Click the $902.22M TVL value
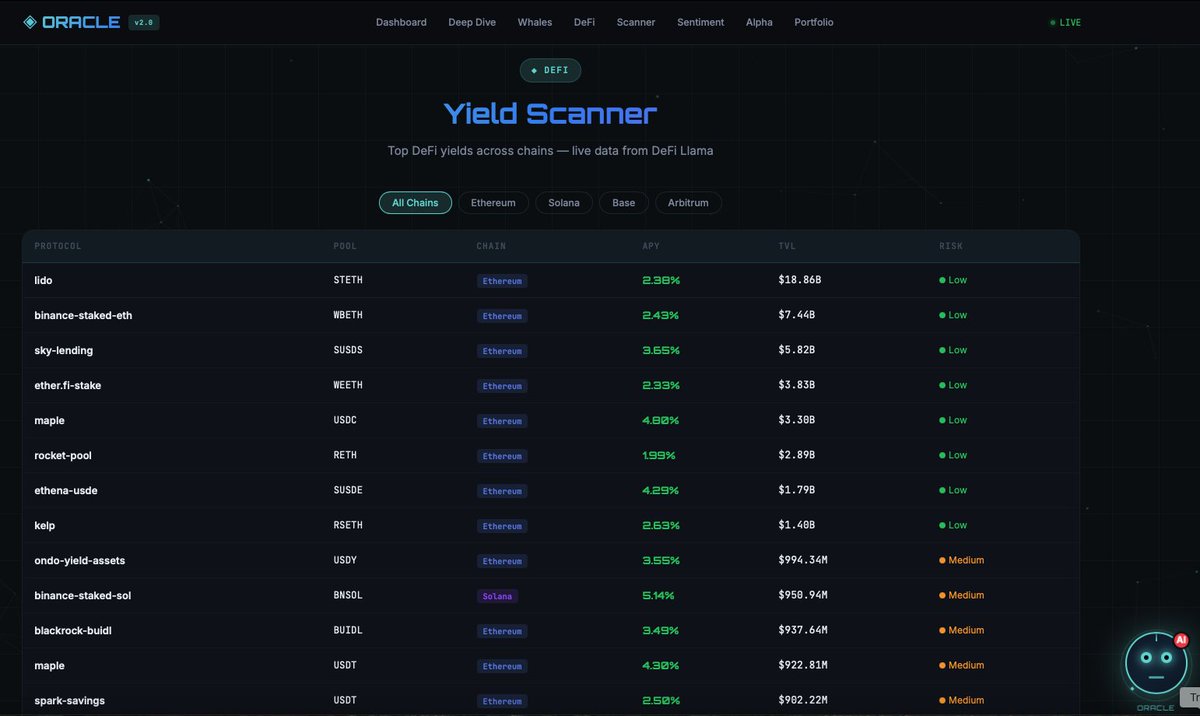This screenshot has height=716, width=1200. click(803, 700)
